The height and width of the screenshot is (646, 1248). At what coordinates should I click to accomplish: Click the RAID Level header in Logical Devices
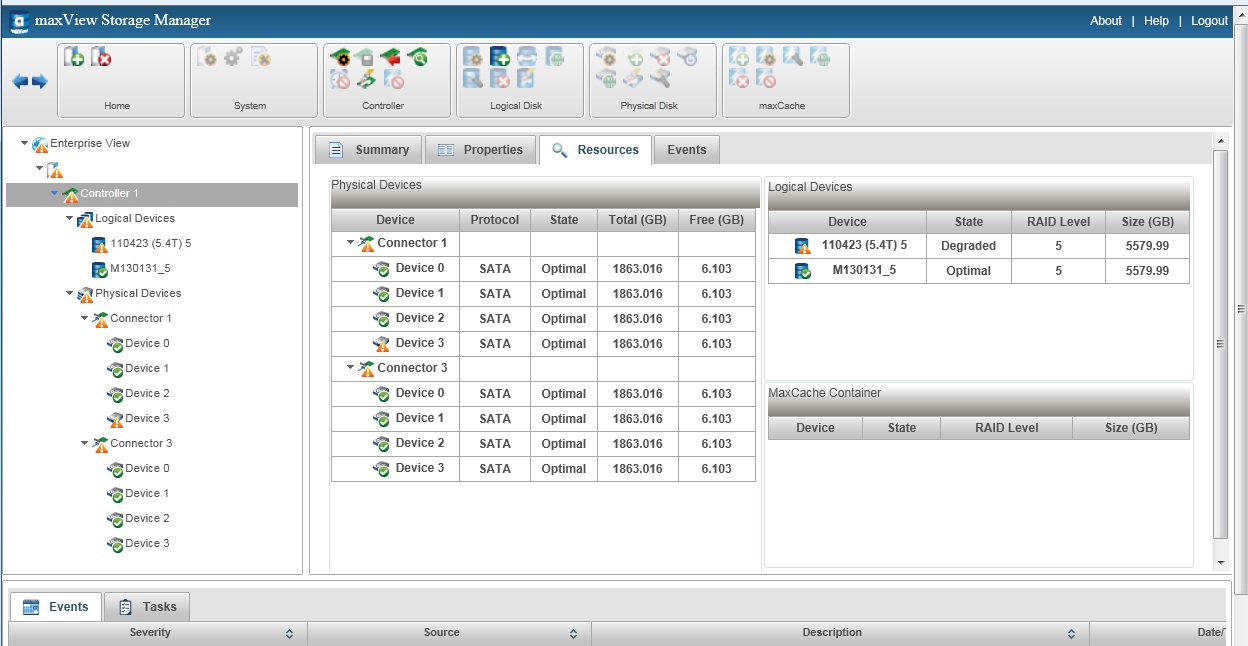click(1058, 222)
